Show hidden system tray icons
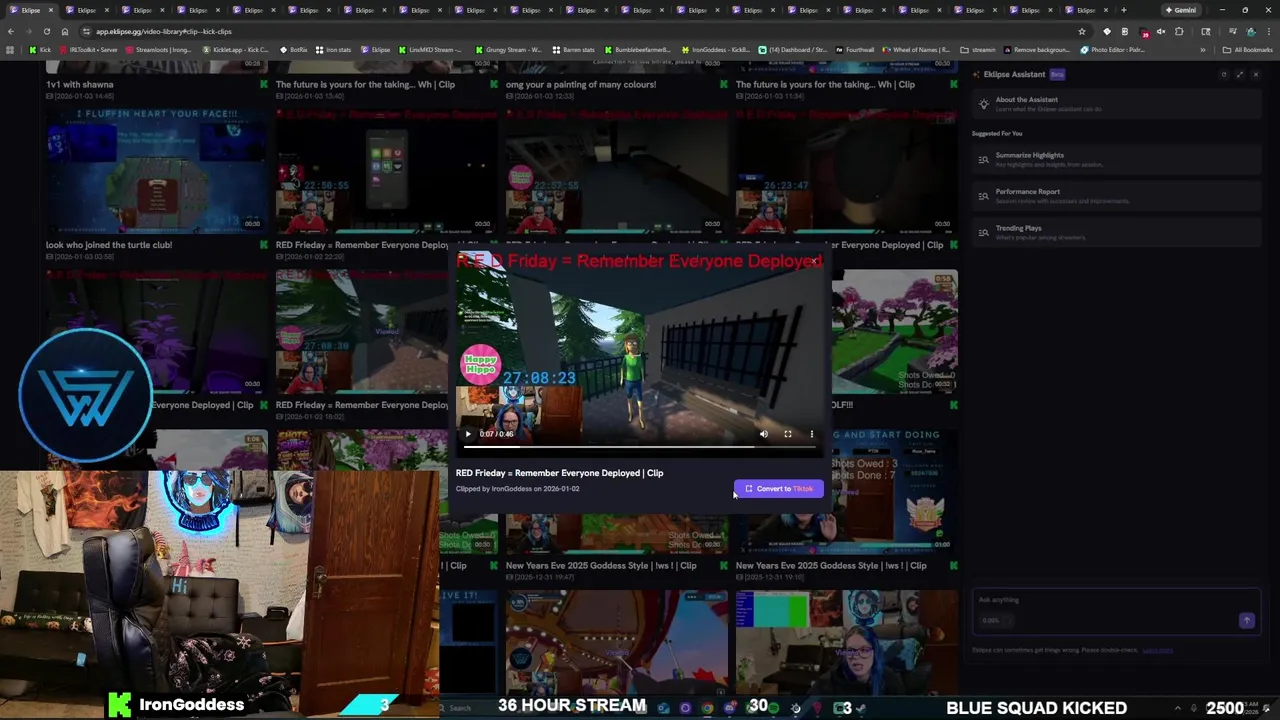The image size is (1280, 720). 1178,708
